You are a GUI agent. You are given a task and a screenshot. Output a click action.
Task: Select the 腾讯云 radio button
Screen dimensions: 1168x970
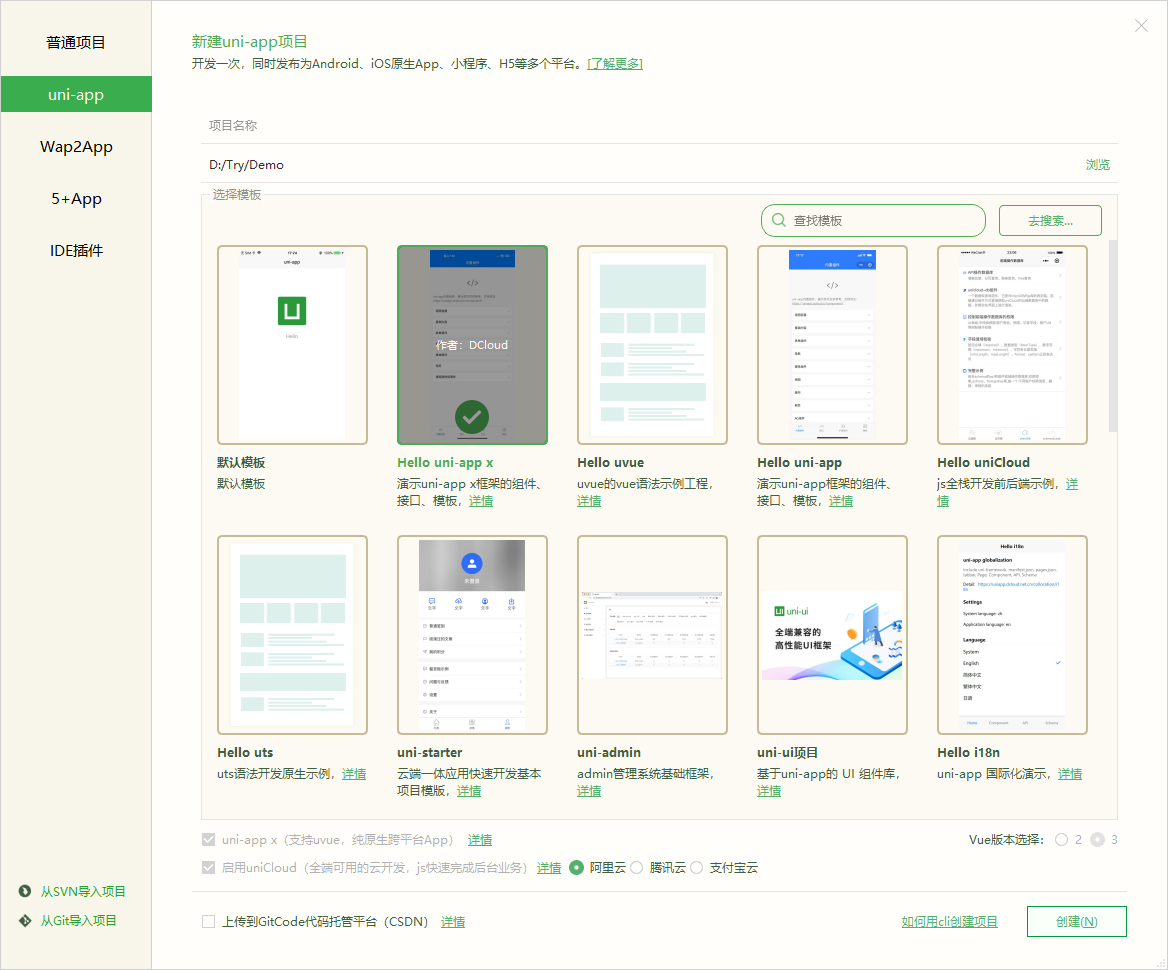click(636, 868)
